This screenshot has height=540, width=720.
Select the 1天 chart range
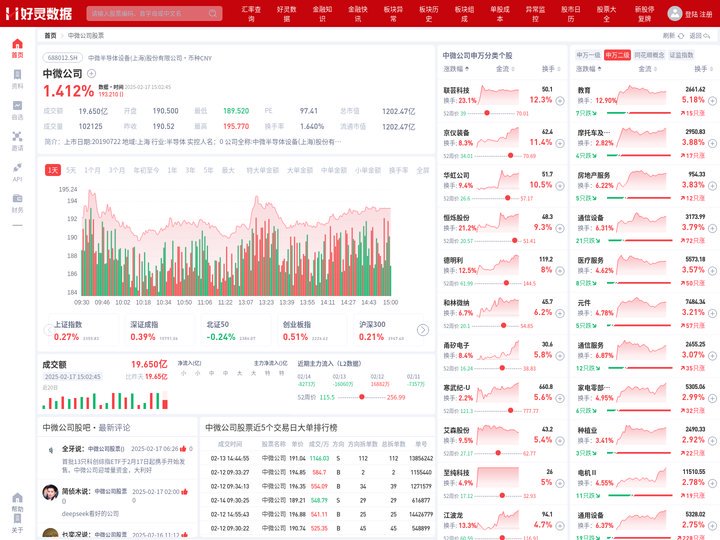pos(53,170)
